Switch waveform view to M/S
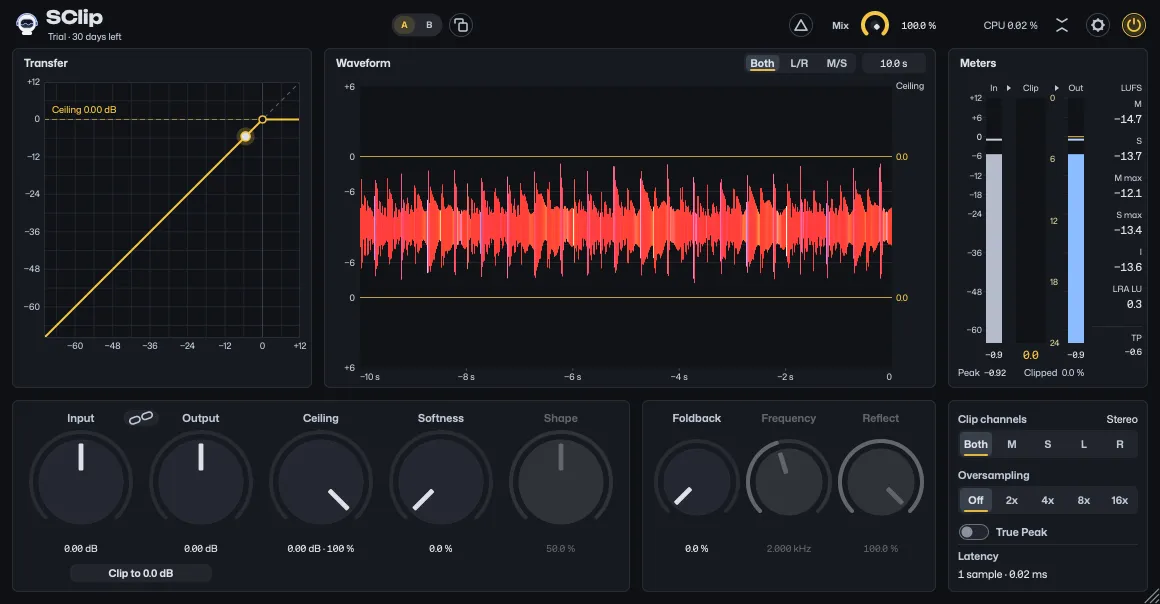The height and width of the screenshot is (604, 1160). click(837, 64)
